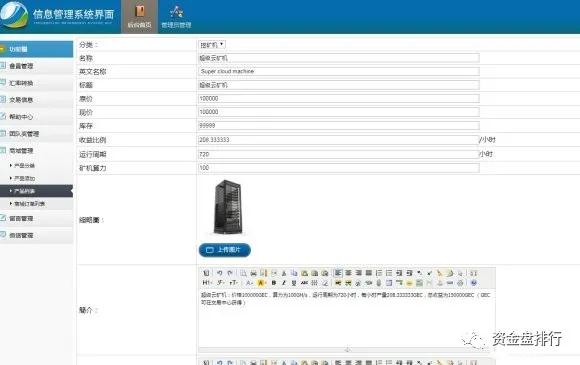Focus the 运行周期 field showing 720
Image resolution: width=580 pixels, height=365 pixels.
coord(338,154)
